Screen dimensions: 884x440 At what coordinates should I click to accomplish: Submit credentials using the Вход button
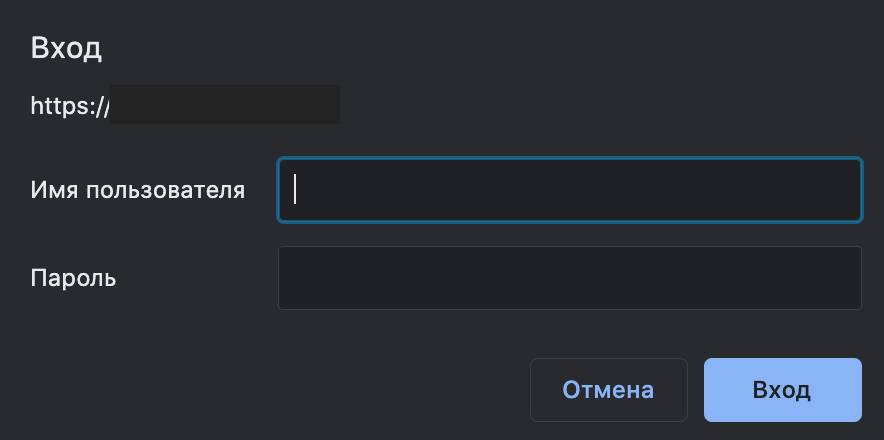tap(782, 390)
